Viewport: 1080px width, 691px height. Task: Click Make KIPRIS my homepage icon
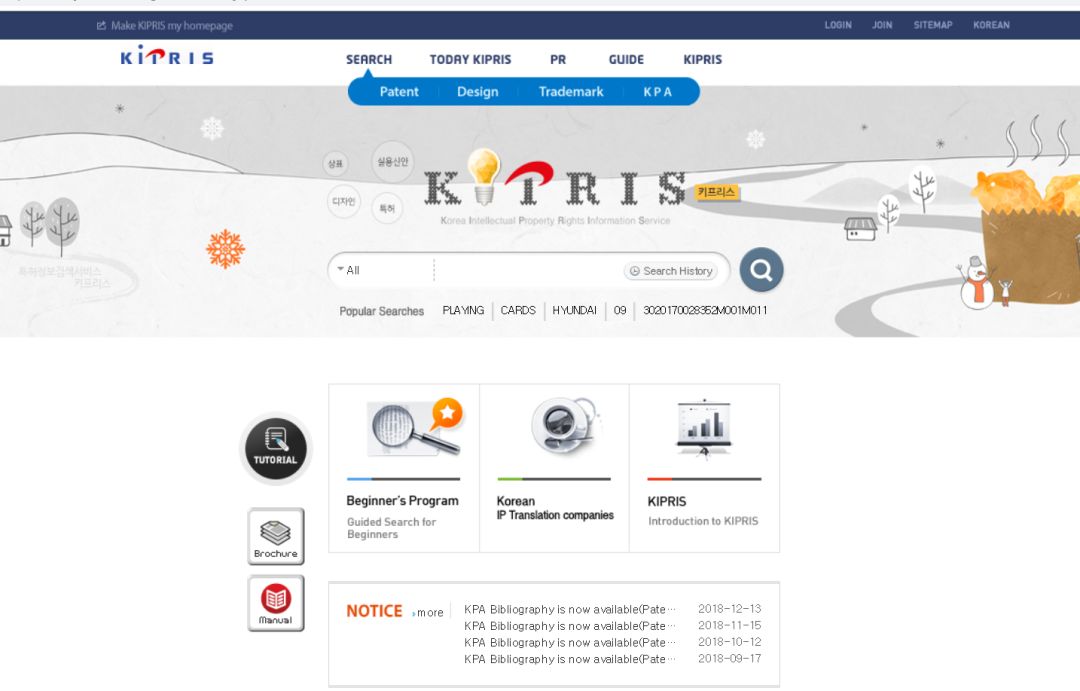101,25
